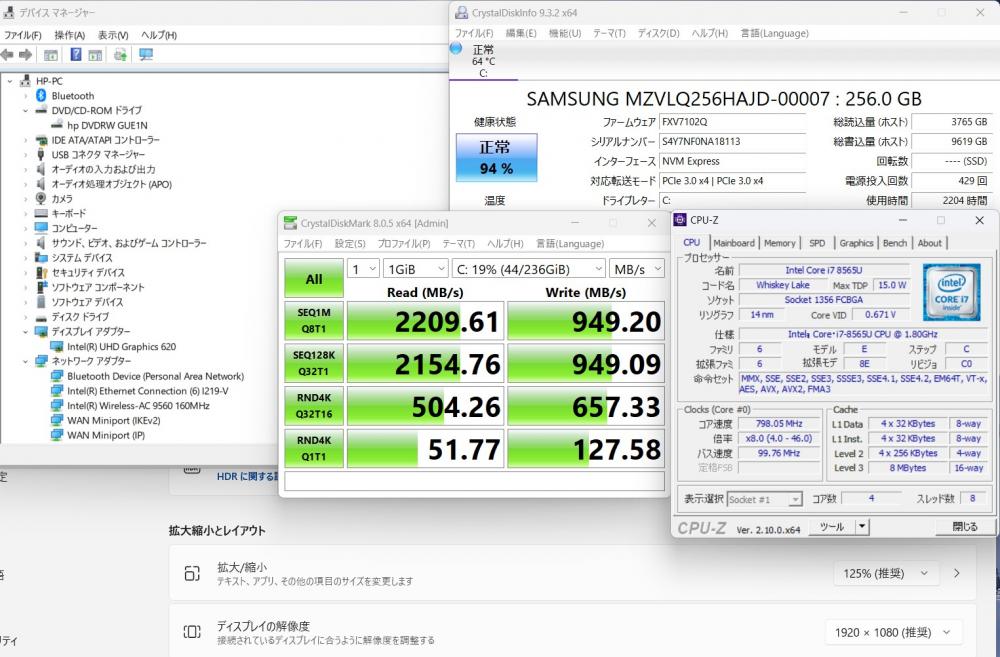Open the プロファイル(P) menu in CrystalDiskMark
This screenshot has width=1000, height=657.
(404, 244)
